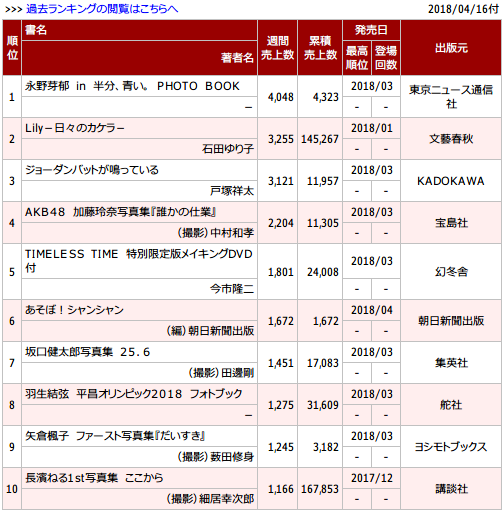504x515 pixels.
Task: Click editor (編)朝日新聞出版 in author row
Action: click(x=210, y=331)
